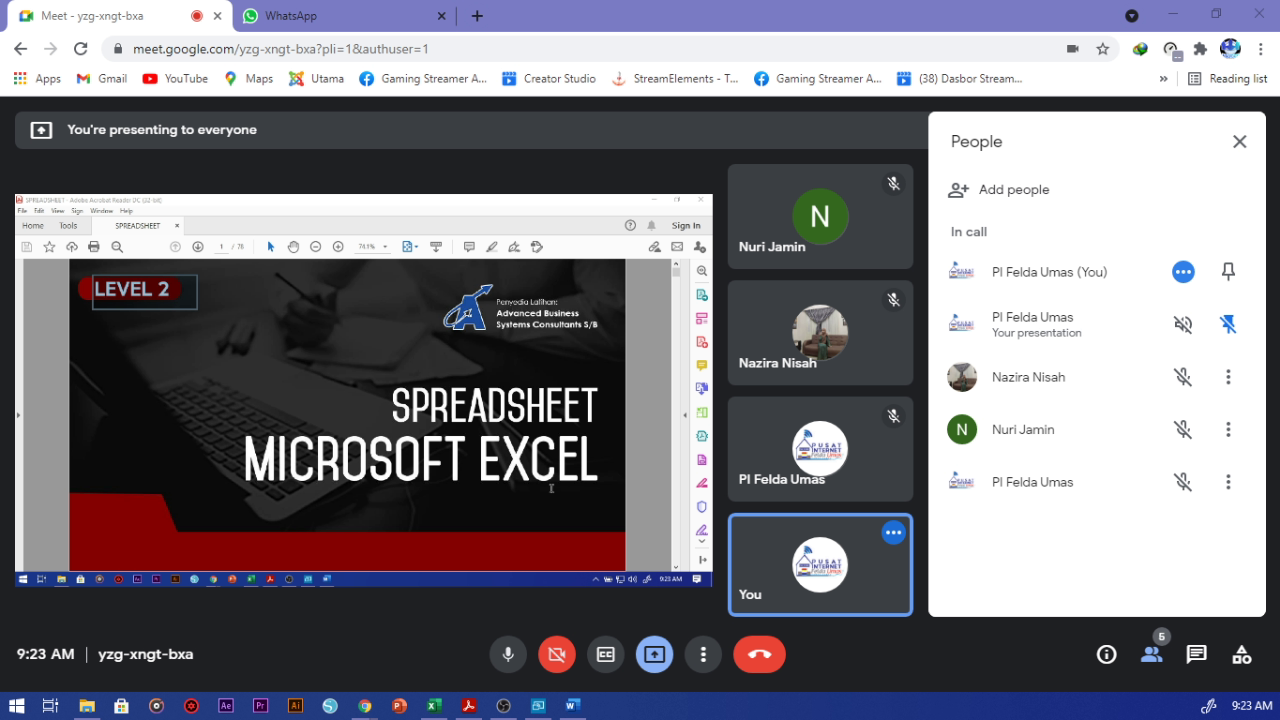Viewport: 1280px width, 720px height.
Task: Open more options for Nazira Nisah
Action: click(x=1228, y=377)
